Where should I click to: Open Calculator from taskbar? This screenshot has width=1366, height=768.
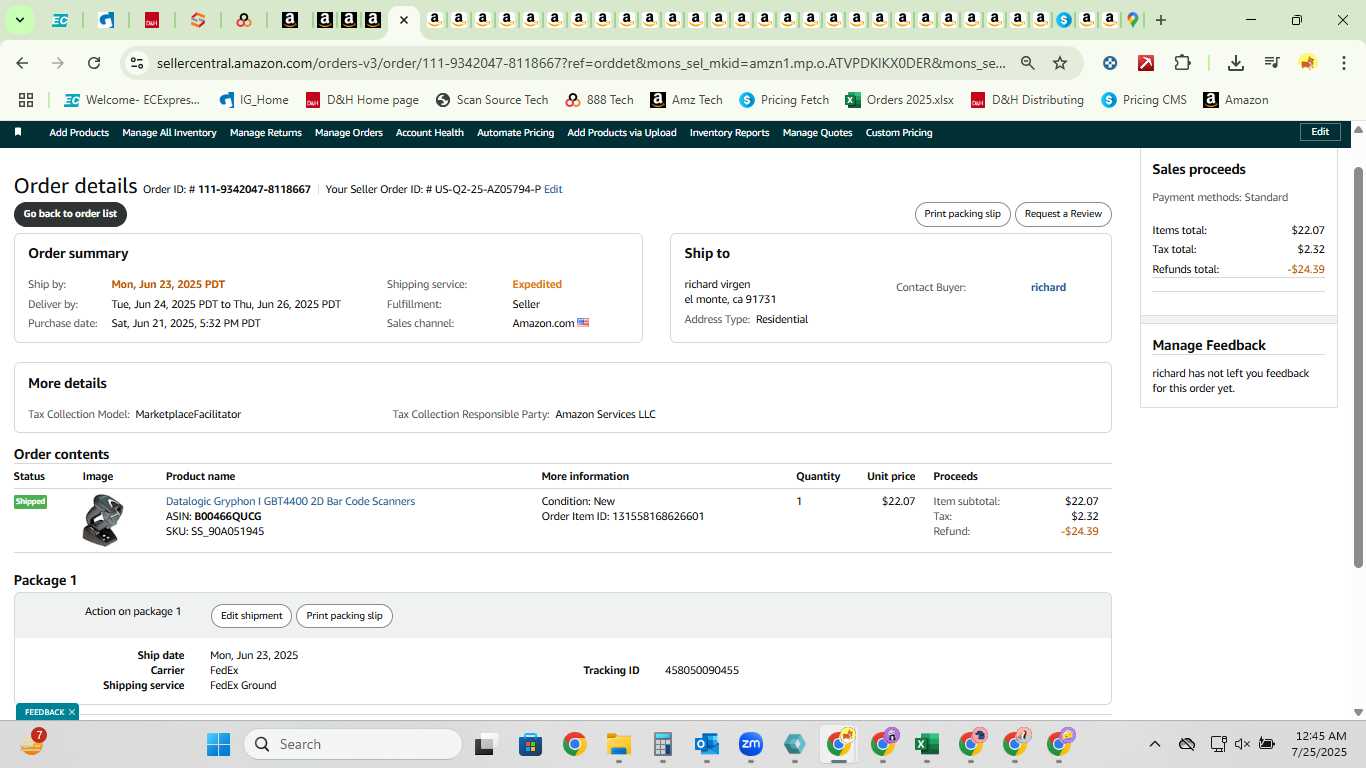click(x=662, y=744)
